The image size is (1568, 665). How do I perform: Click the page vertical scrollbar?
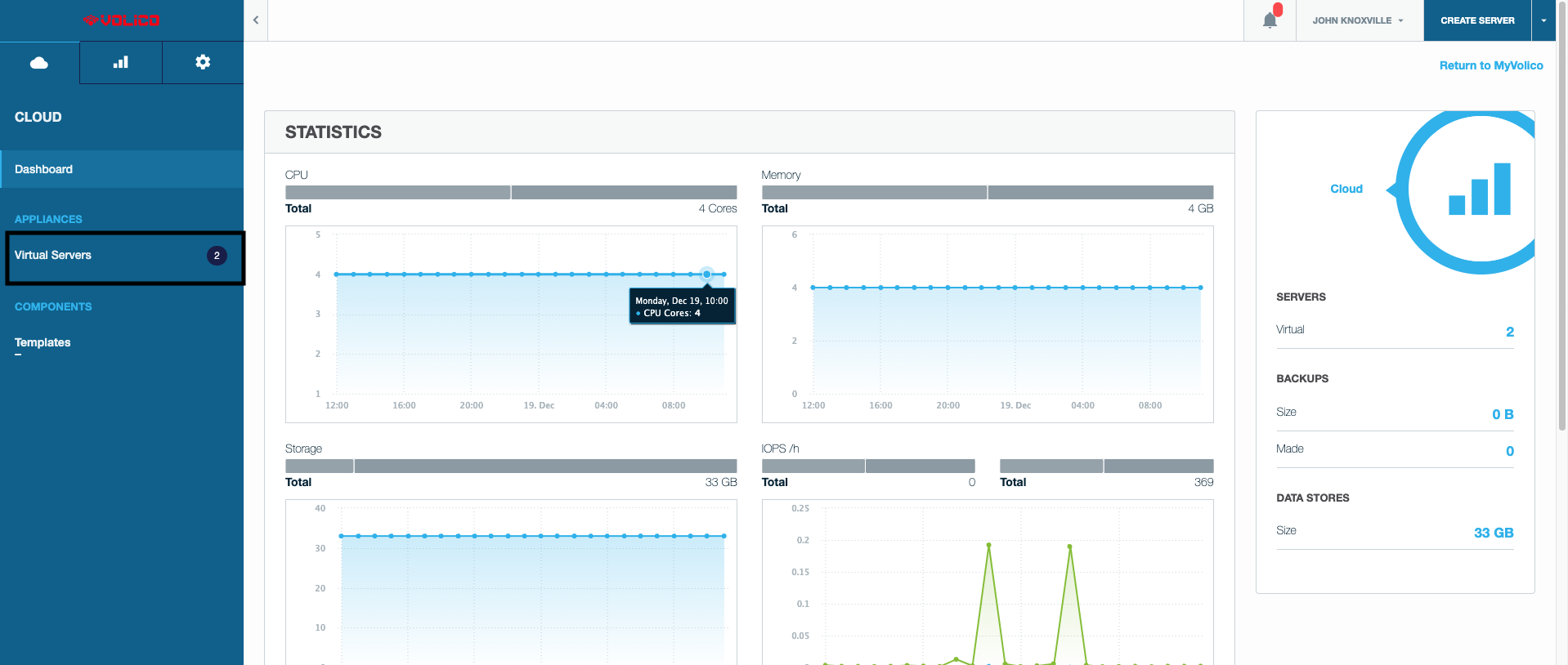(1561, 245)
